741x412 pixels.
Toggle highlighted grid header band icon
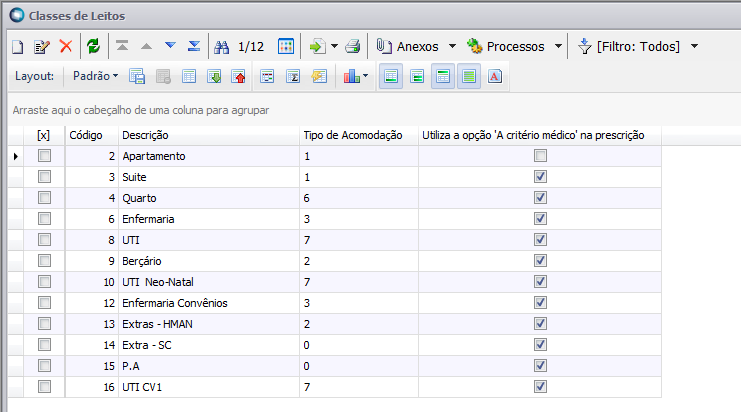pos(443,76)
